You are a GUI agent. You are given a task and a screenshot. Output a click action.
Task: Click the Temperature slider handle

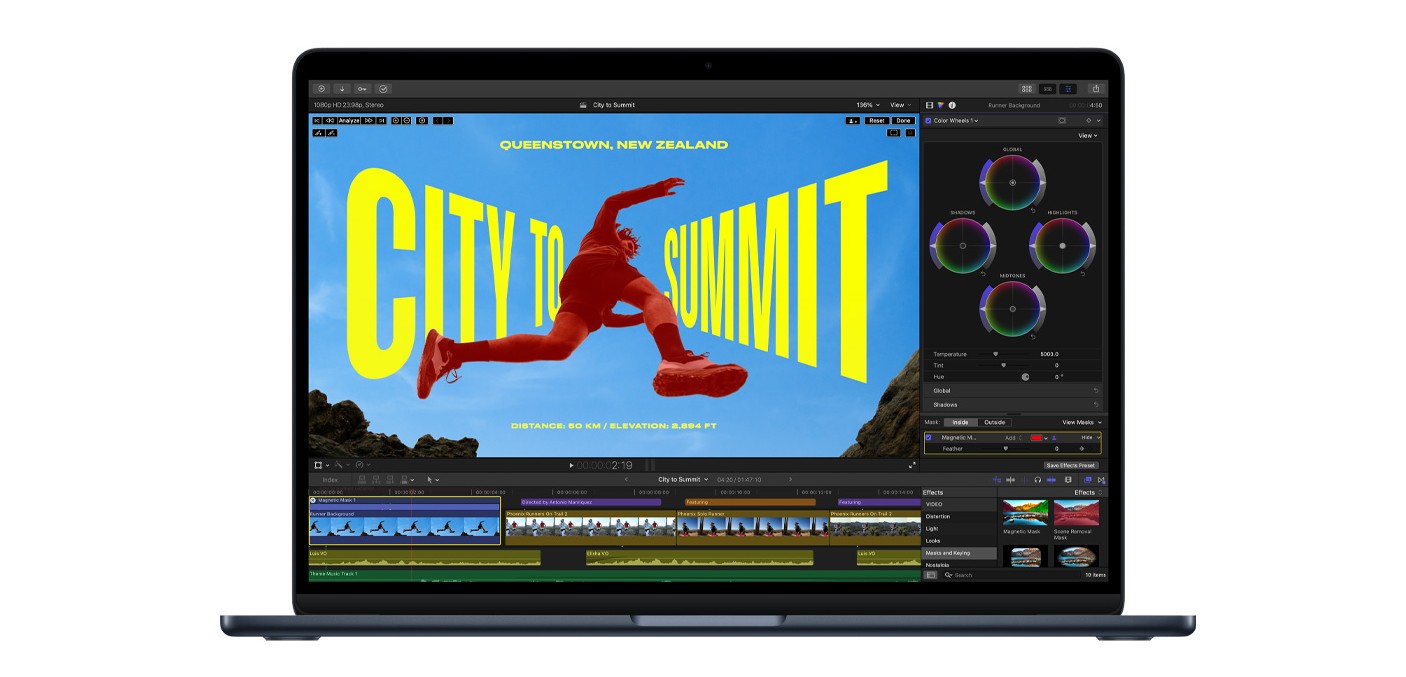pyautogui.click(x=996, y=354)
